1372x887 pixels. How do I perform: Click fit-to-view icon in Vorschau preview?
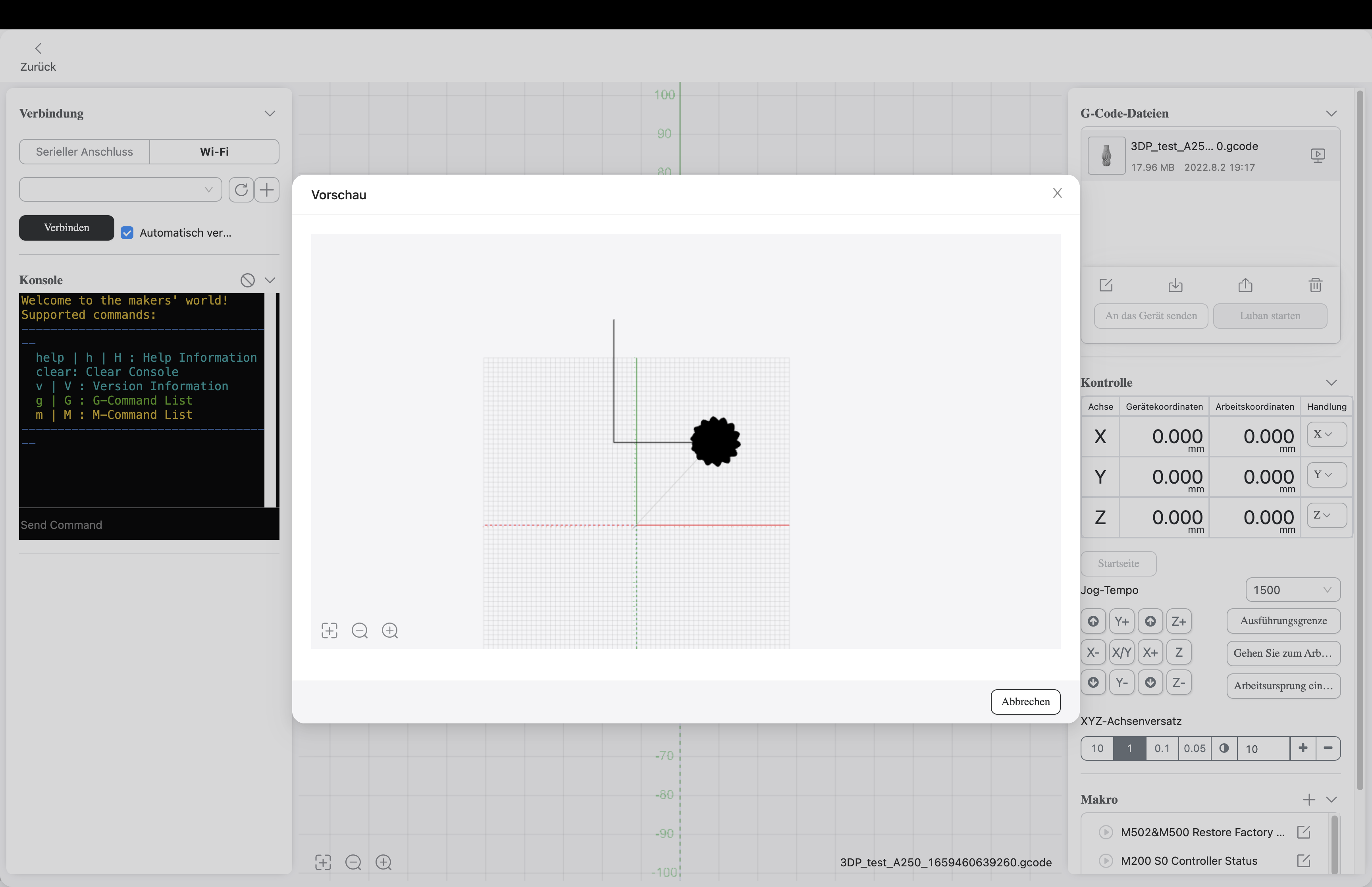click(x=330, y=631)
